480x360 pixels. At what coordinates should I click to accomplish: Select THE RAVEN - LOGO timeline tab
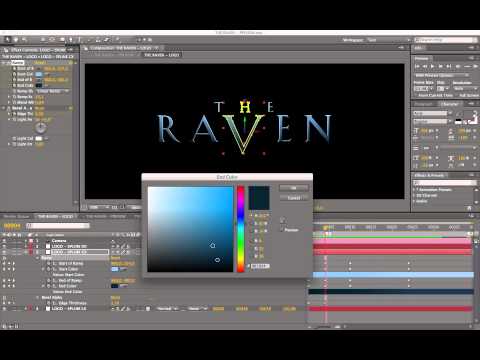[x=56, y=217]
